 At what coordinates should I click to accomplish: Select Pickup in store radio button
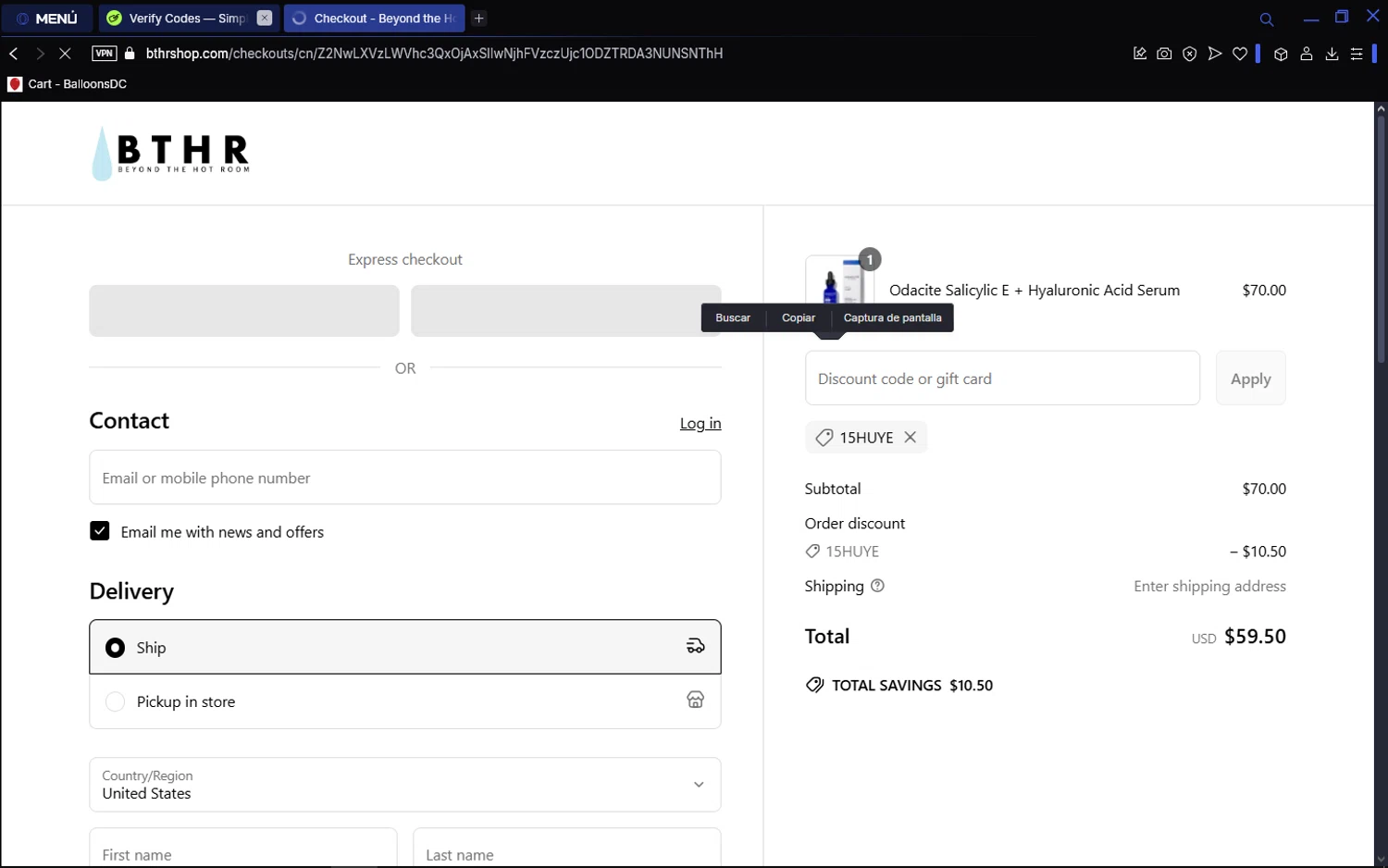tap(115, 702)
